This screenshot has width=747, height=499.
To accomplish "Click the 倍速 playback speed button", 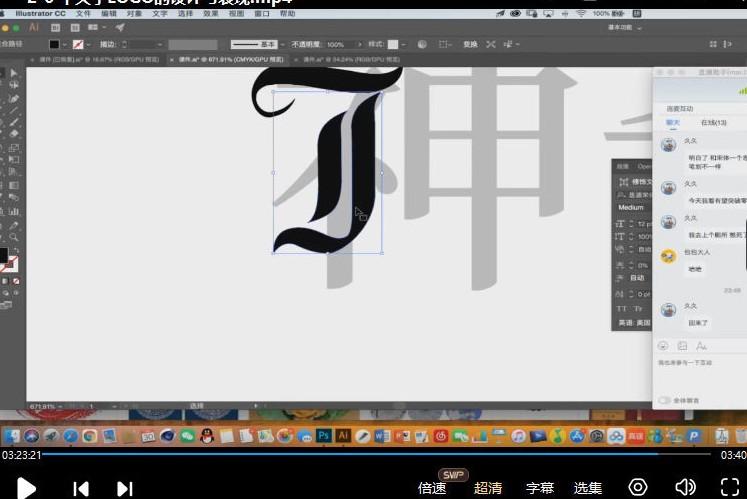I will 432,488.
